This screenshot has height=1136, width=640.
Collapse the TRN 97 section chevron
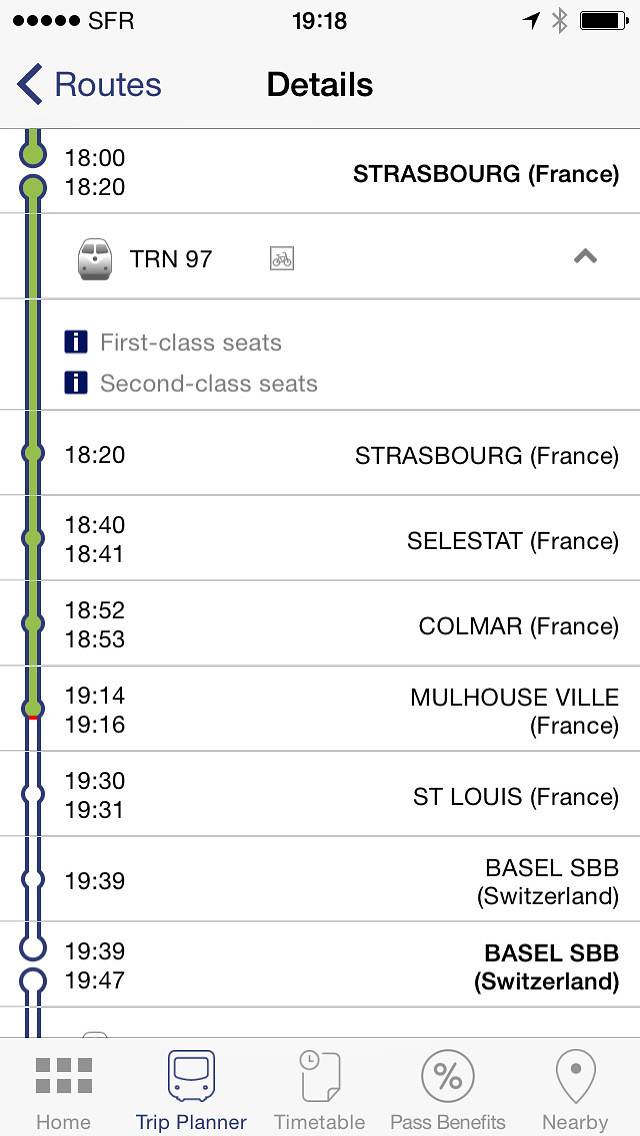(585, 257)
